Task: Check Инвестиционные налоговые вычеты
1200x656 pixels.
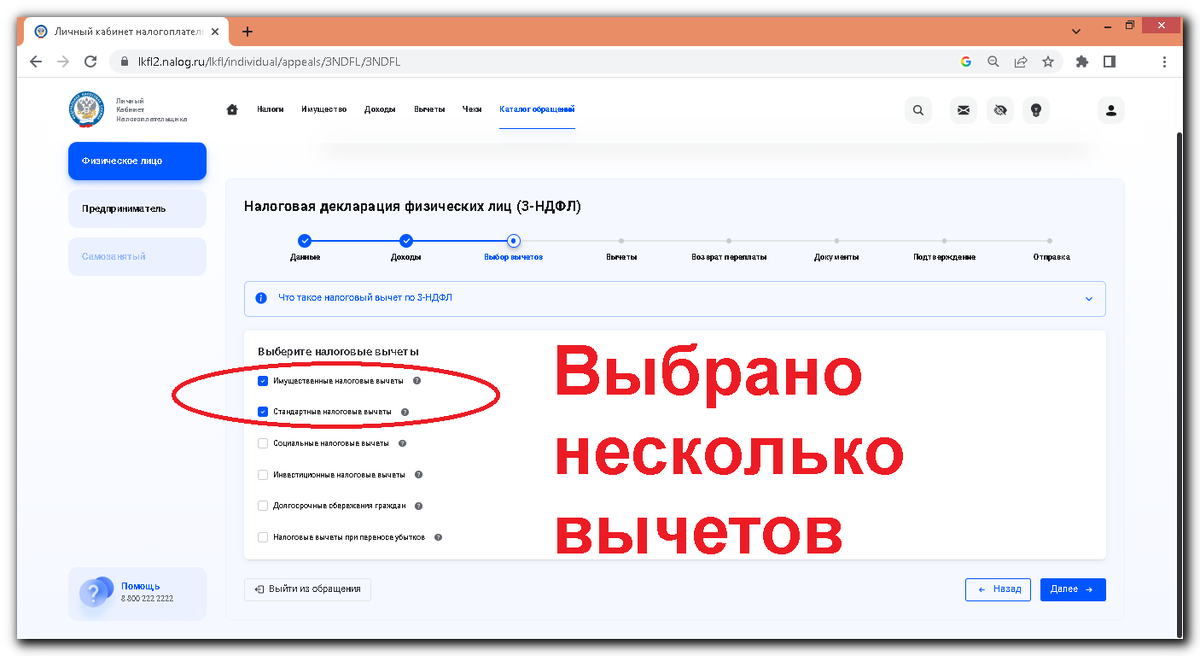Action: (263, 474)
